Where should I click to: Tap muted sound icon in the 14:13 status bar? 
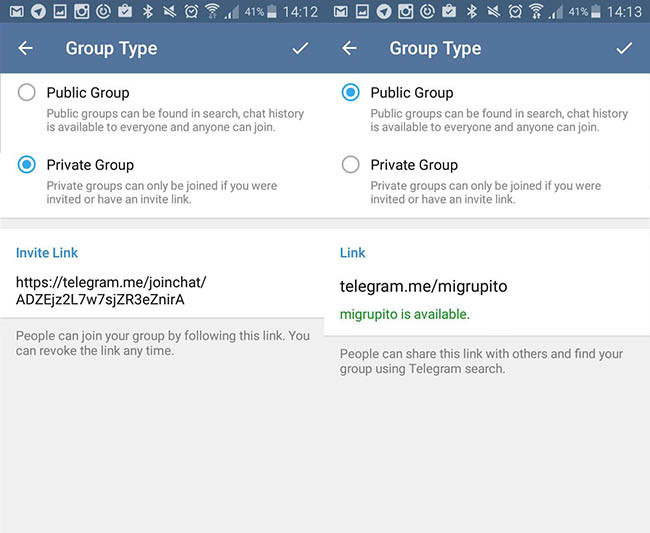click(493, 11)
